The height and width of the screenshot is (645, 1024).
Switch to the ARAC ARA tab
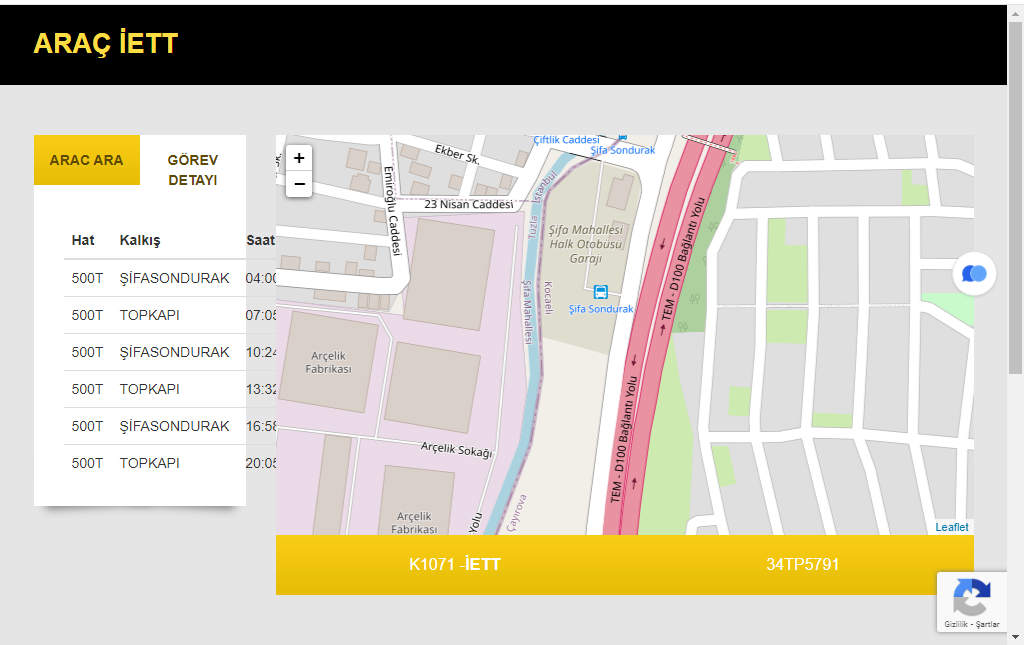click(87, 160)
